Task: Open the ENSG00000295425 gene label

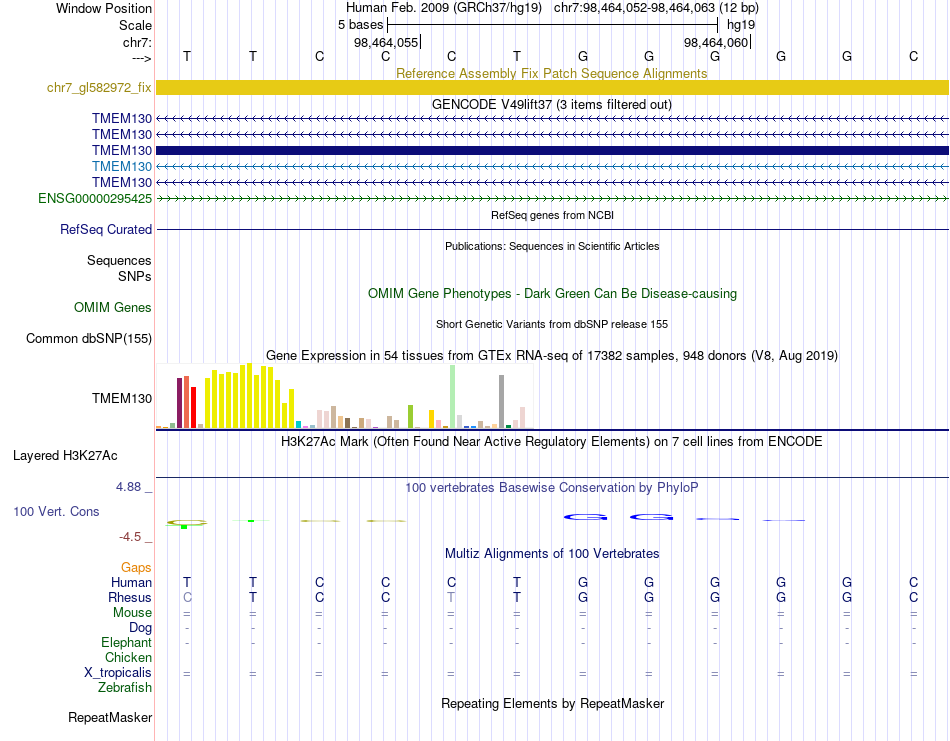Action: [95, 199]
